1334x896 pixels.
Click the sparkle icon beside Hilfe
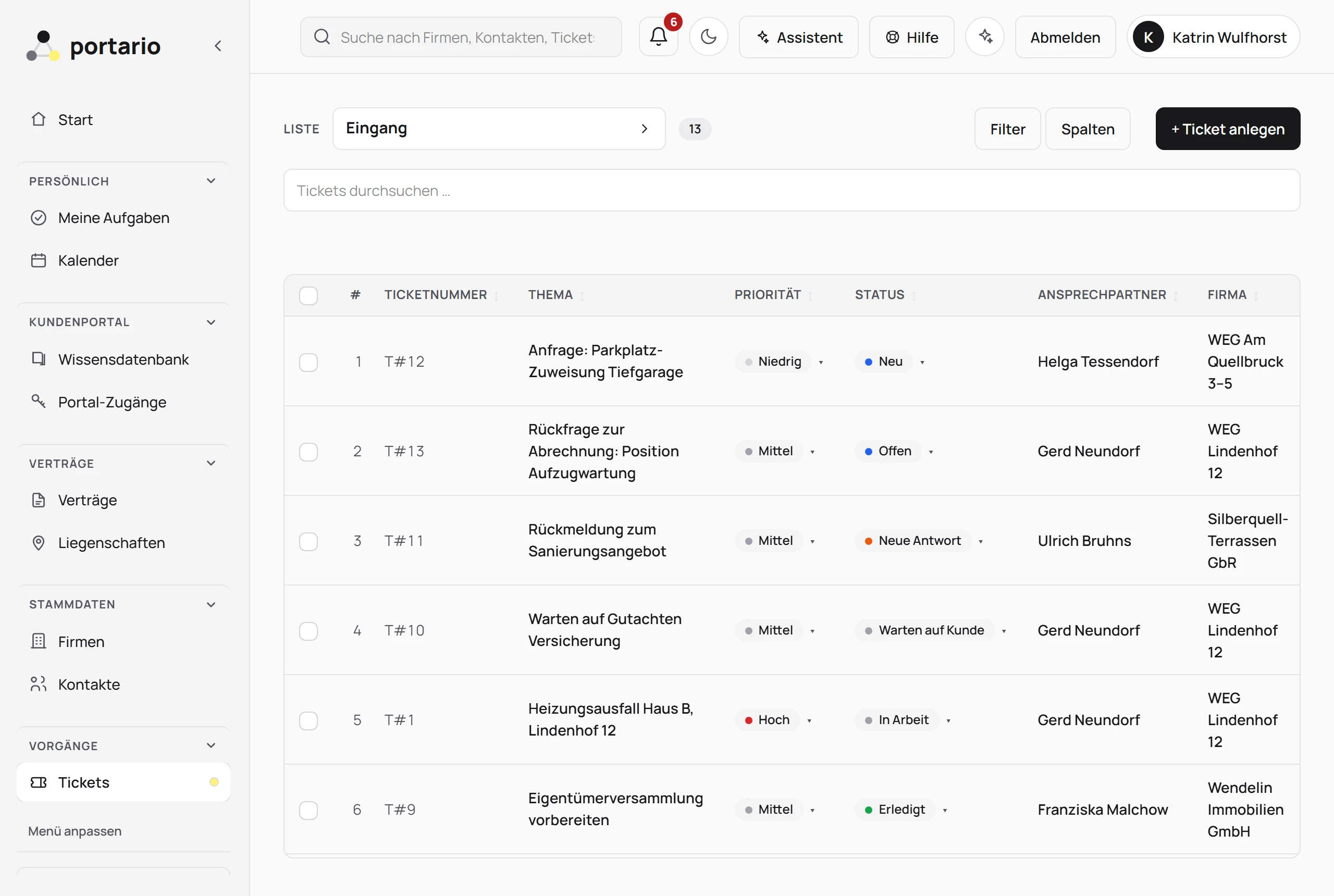tap(985, 37)
